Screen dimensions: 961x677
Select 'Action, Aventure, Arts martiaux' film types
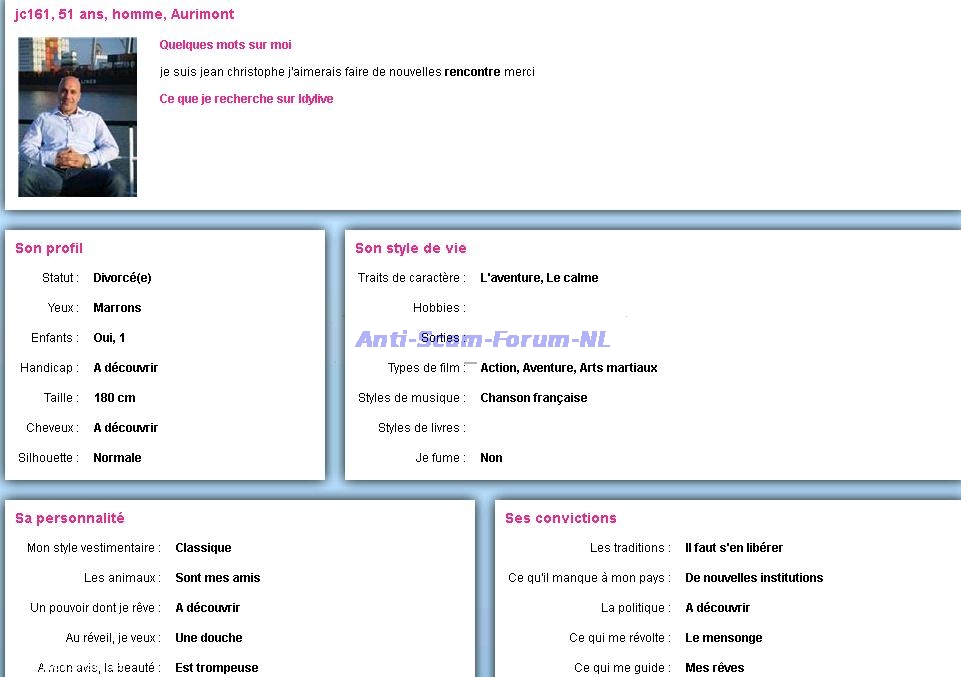(568, 368)
